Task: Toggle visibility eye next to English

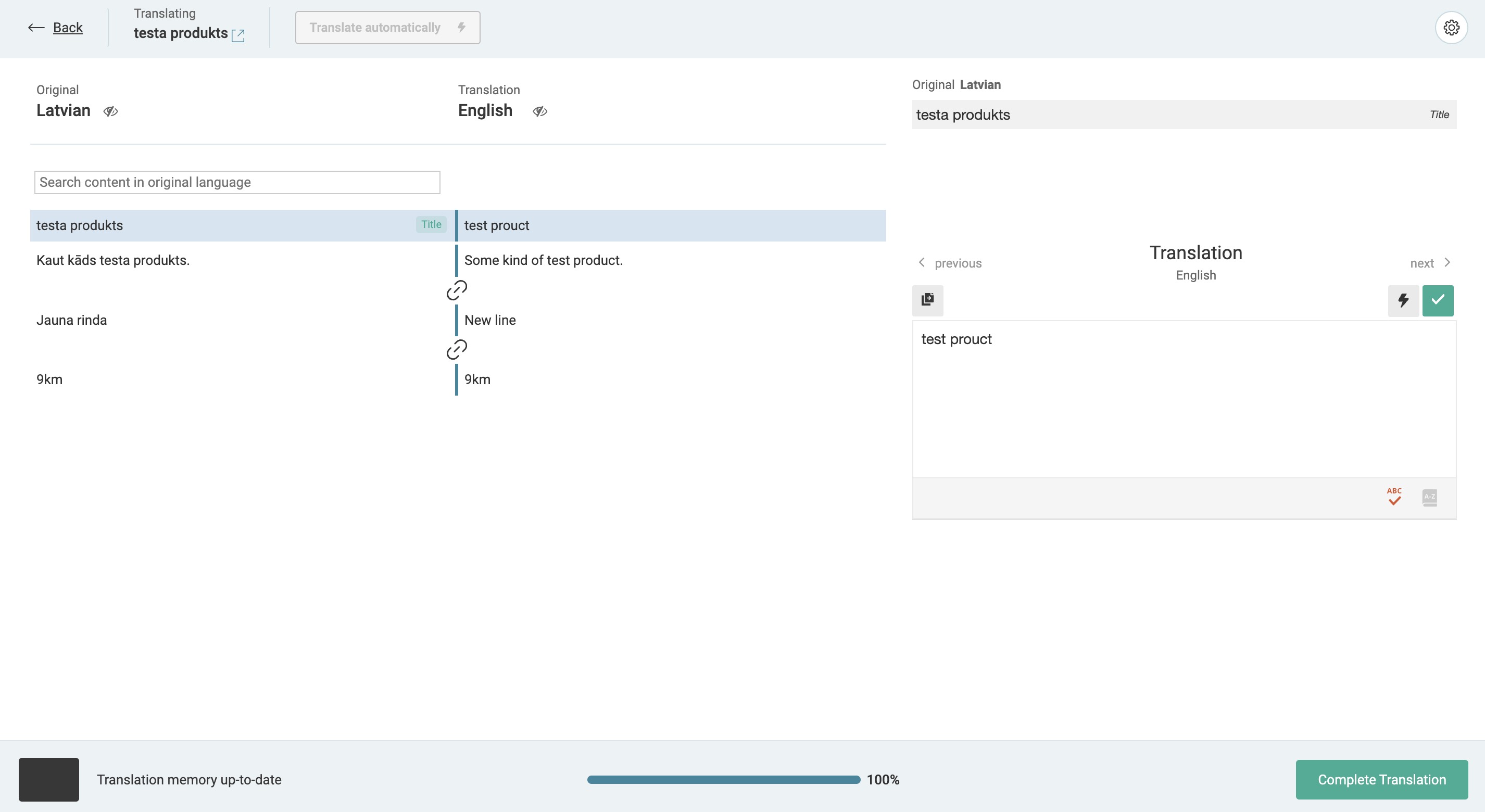Action: [x=539, y=111]
